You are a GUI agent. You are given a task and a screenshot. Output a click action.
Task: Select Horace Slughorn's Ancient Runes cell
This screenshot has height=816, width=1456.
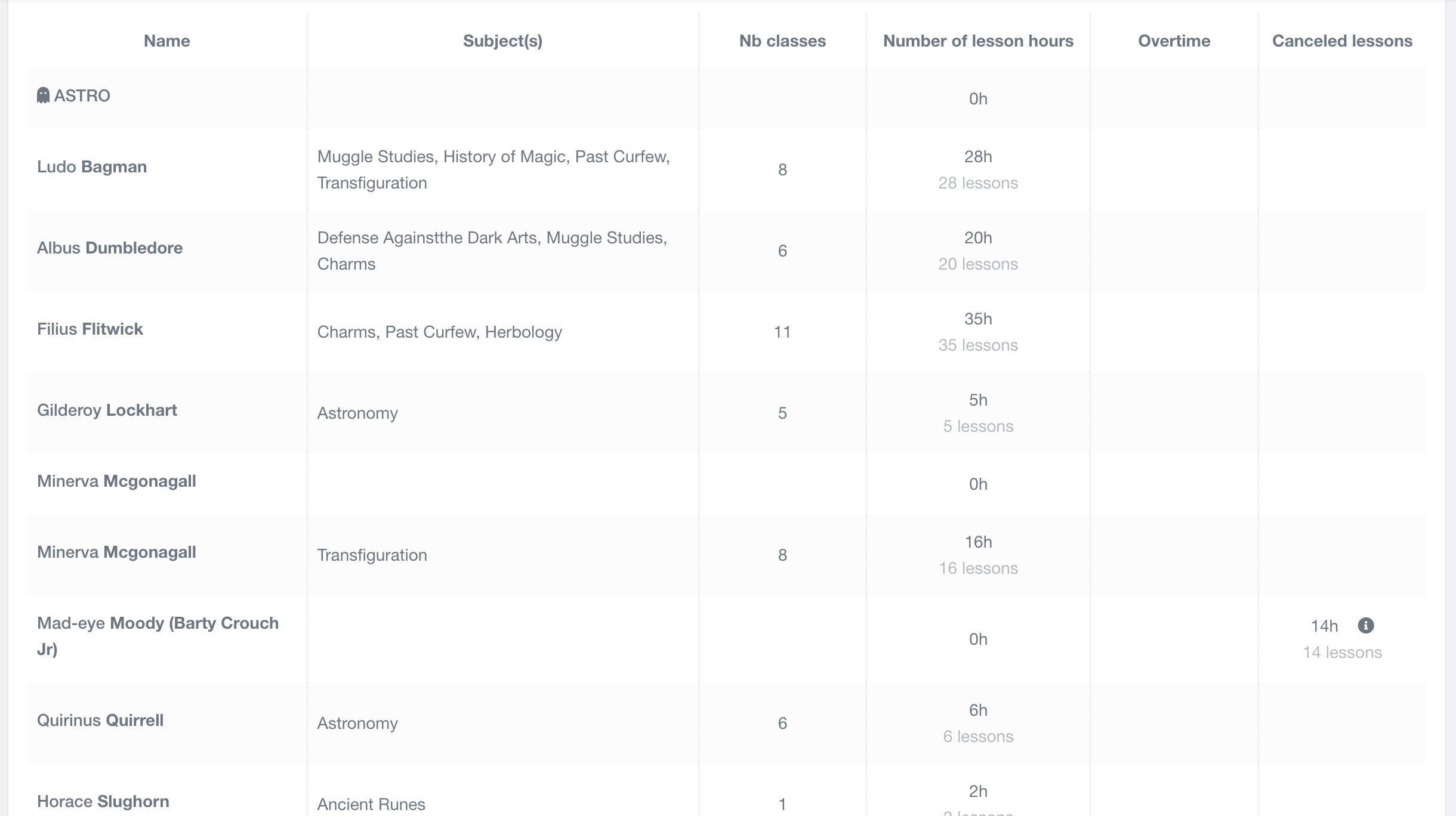(x=371, y=804)
